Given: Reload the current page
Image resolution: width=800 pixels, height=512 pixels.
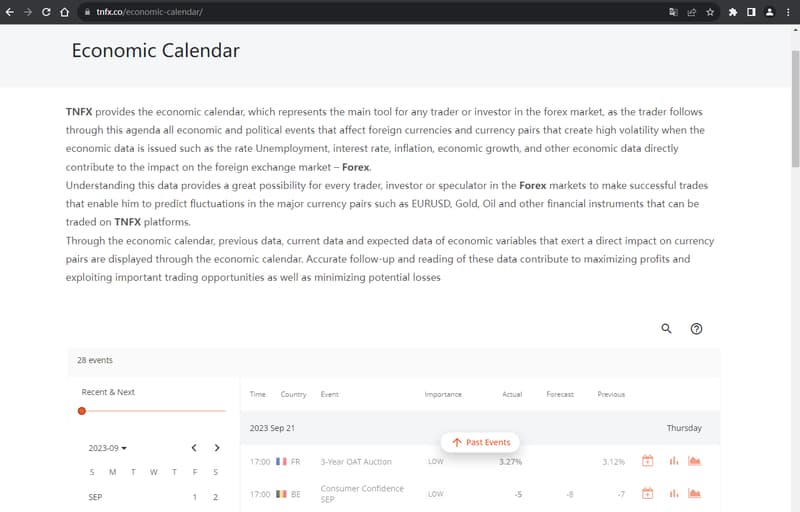Looking at the screenshot, I should 46,12.
